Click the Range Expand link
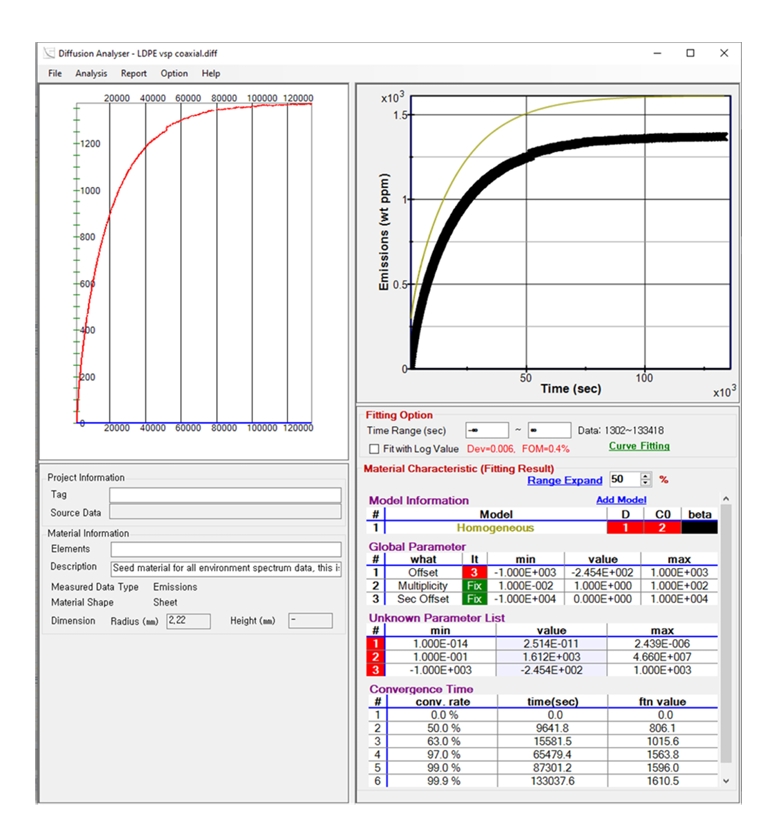This screenshot has height=835, width=777. 565,481
